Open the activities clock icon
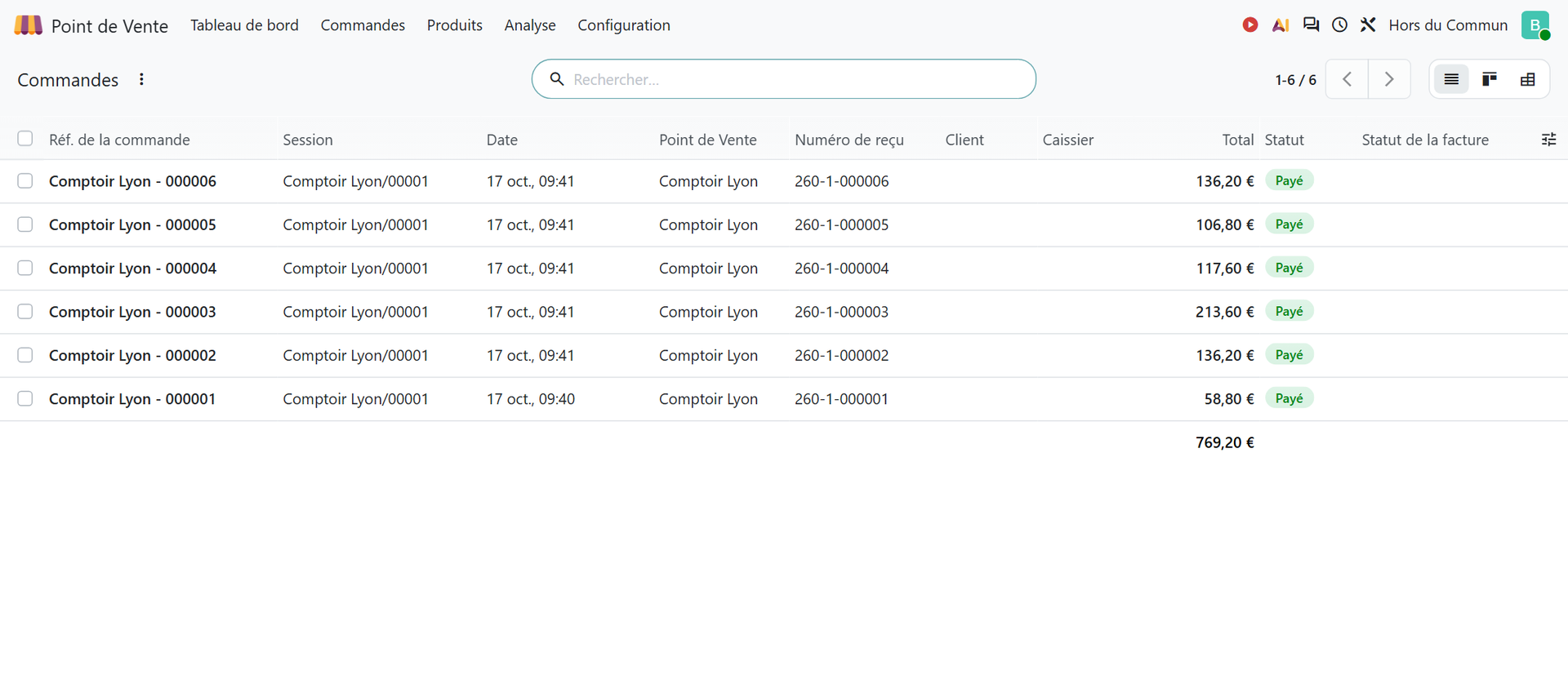The height and width of the screenshot is (675, 1568). point(1339,25)
